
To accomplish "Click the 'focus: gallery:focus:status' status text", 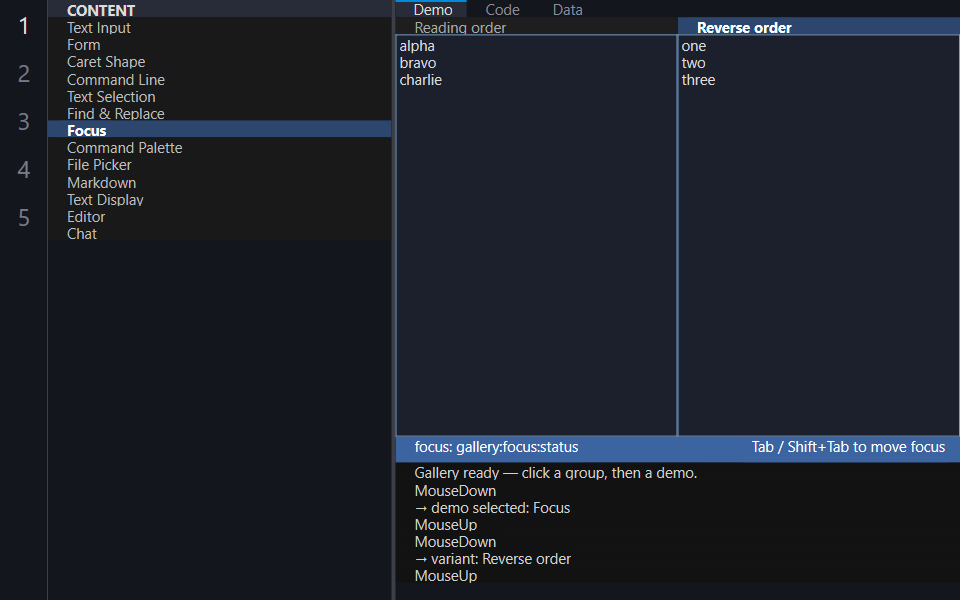I will pyautogui.click(x=496, y=447).
